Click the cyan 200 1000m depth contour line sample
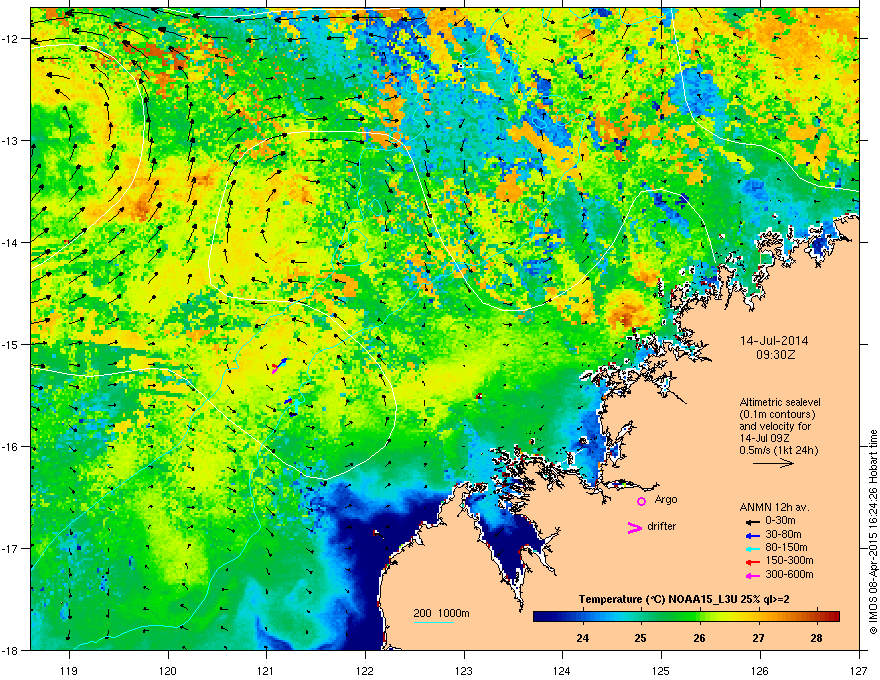 [434, 622]
